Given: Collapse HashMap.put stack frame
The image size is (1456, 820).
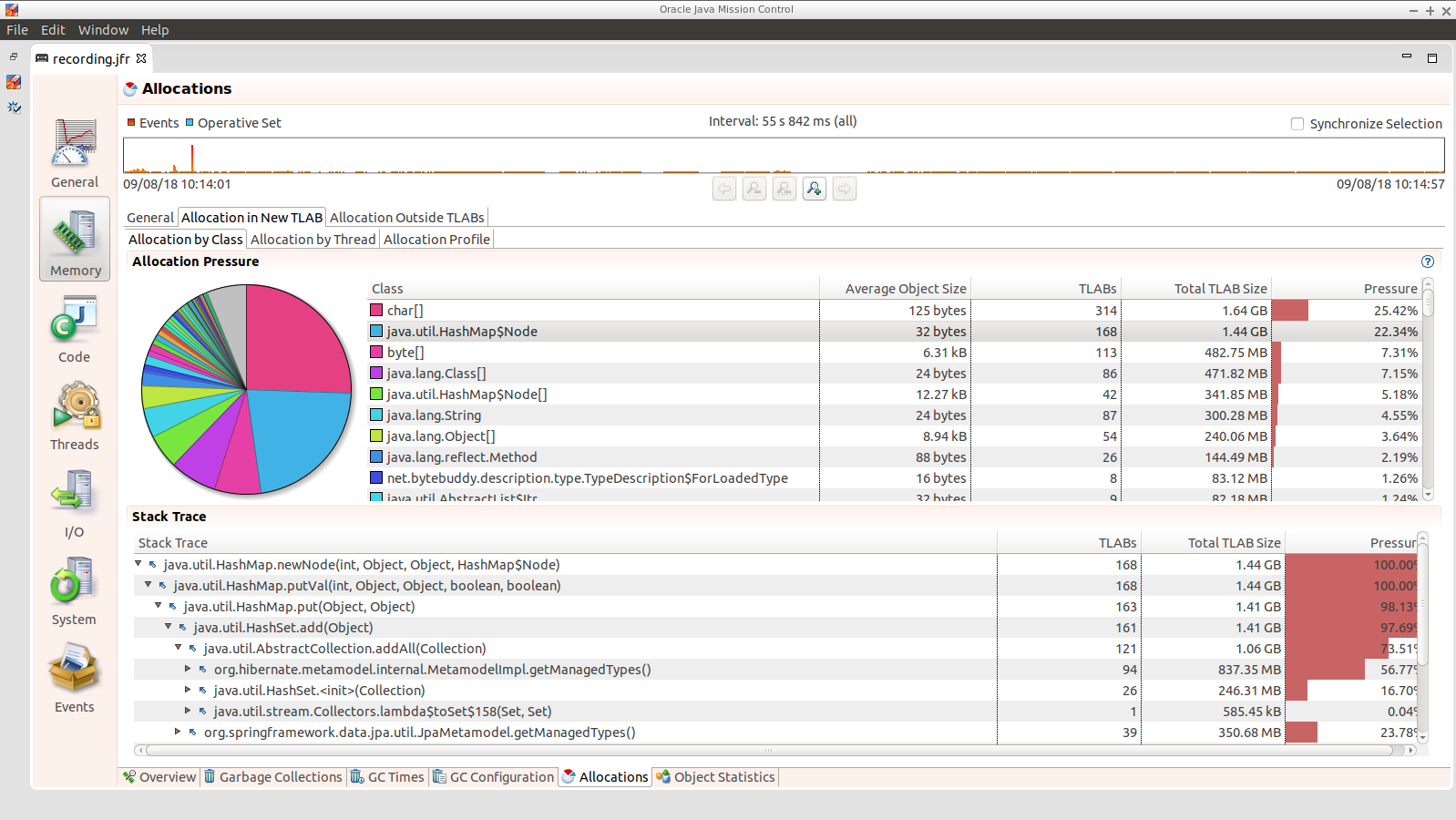Looking at the screenshot, I should 159,606.
